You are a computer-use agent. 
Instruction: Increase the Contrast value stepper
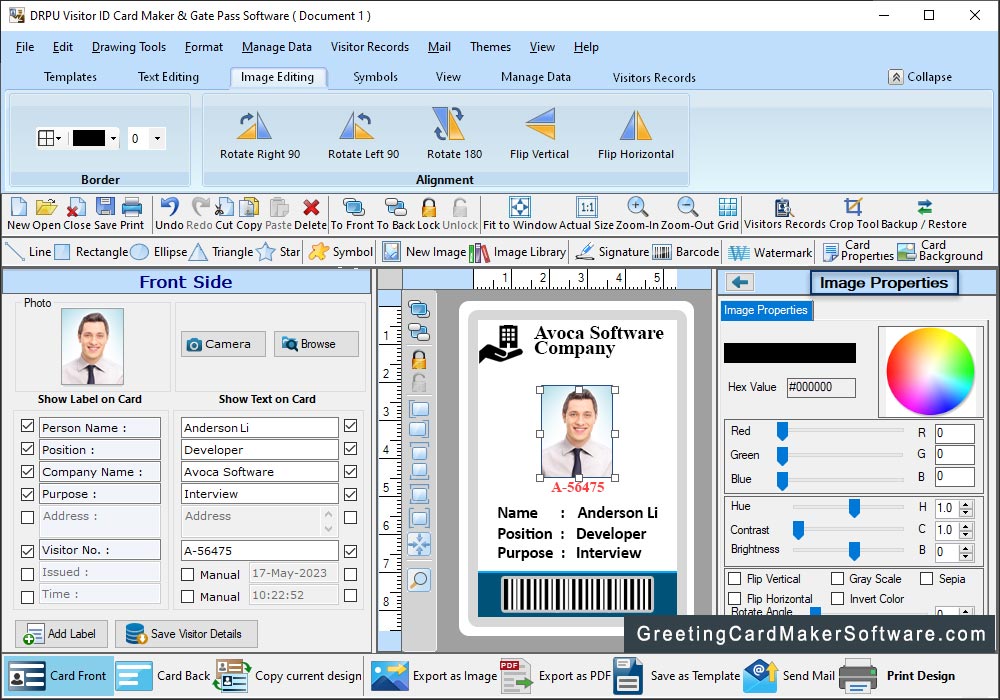(966, 526)
